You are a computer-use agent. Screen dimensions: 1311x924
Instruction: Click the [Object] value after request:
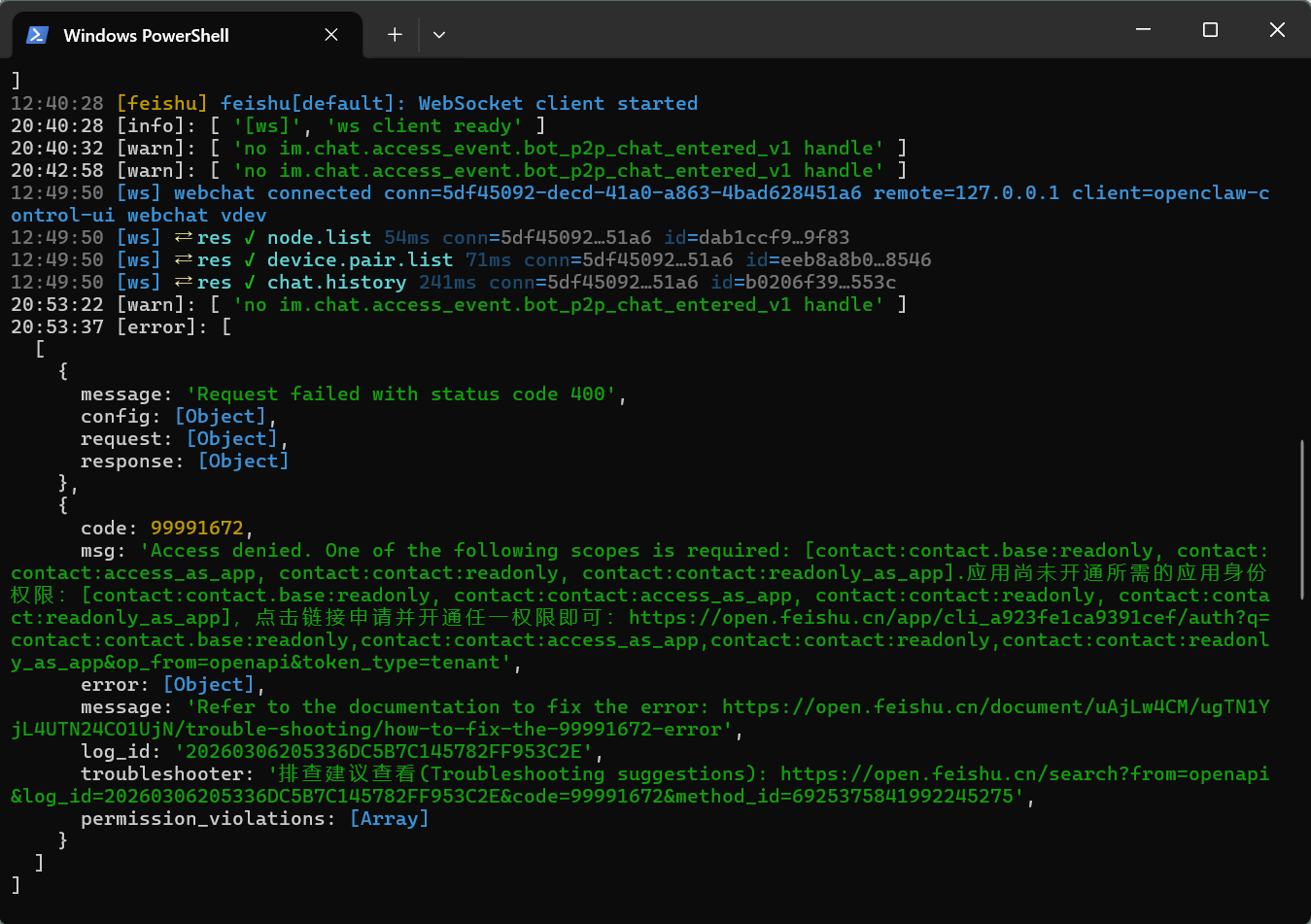(x=232, y=438)
